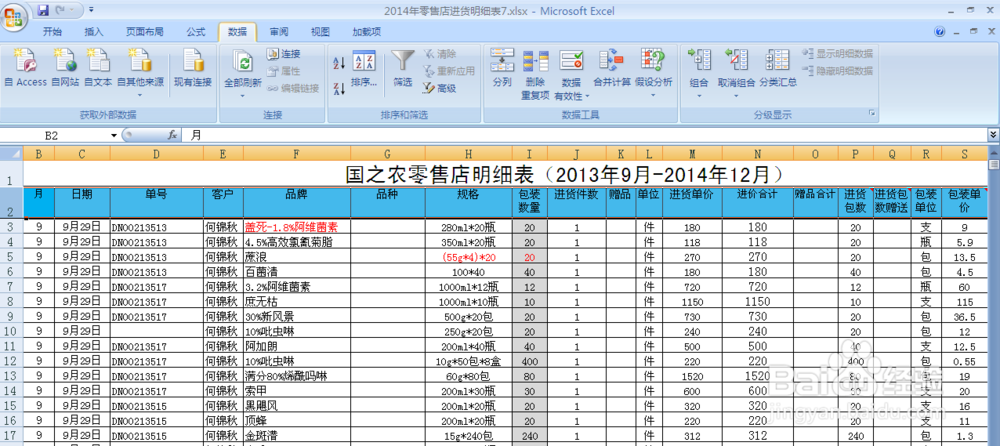Image resolution: width=1000 pixels, height=446 pixels.
Task: Sort descending Z to A
Action: 339,88
